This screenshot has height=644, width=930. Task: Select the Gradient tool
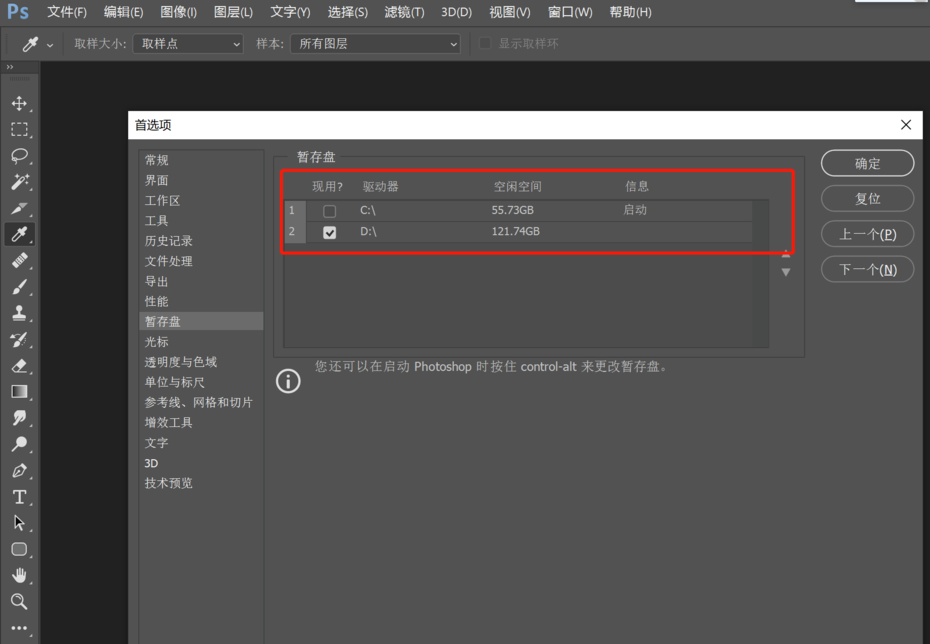[x=19, y=391]
